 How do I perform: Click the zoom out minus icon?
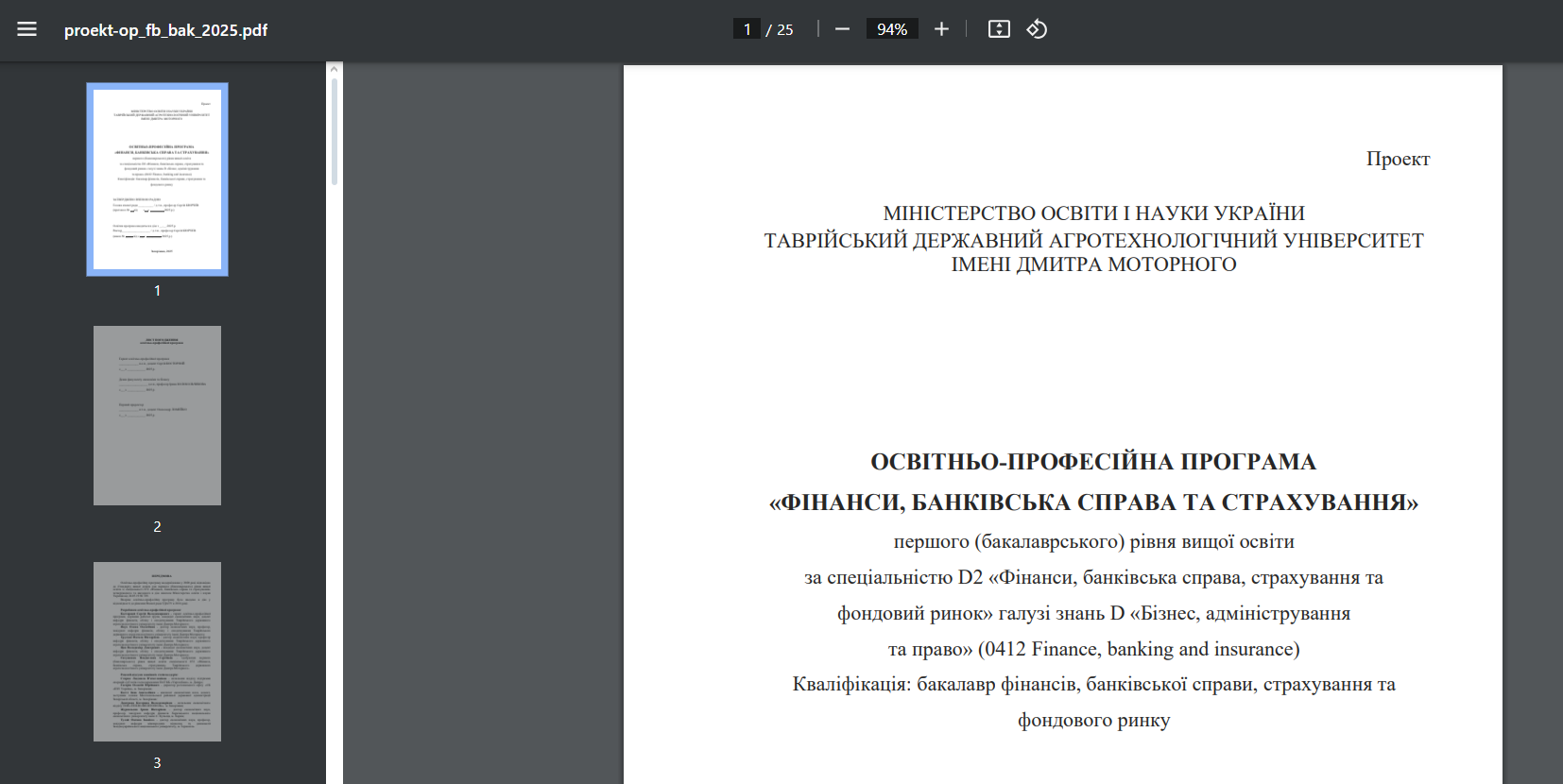842,29
